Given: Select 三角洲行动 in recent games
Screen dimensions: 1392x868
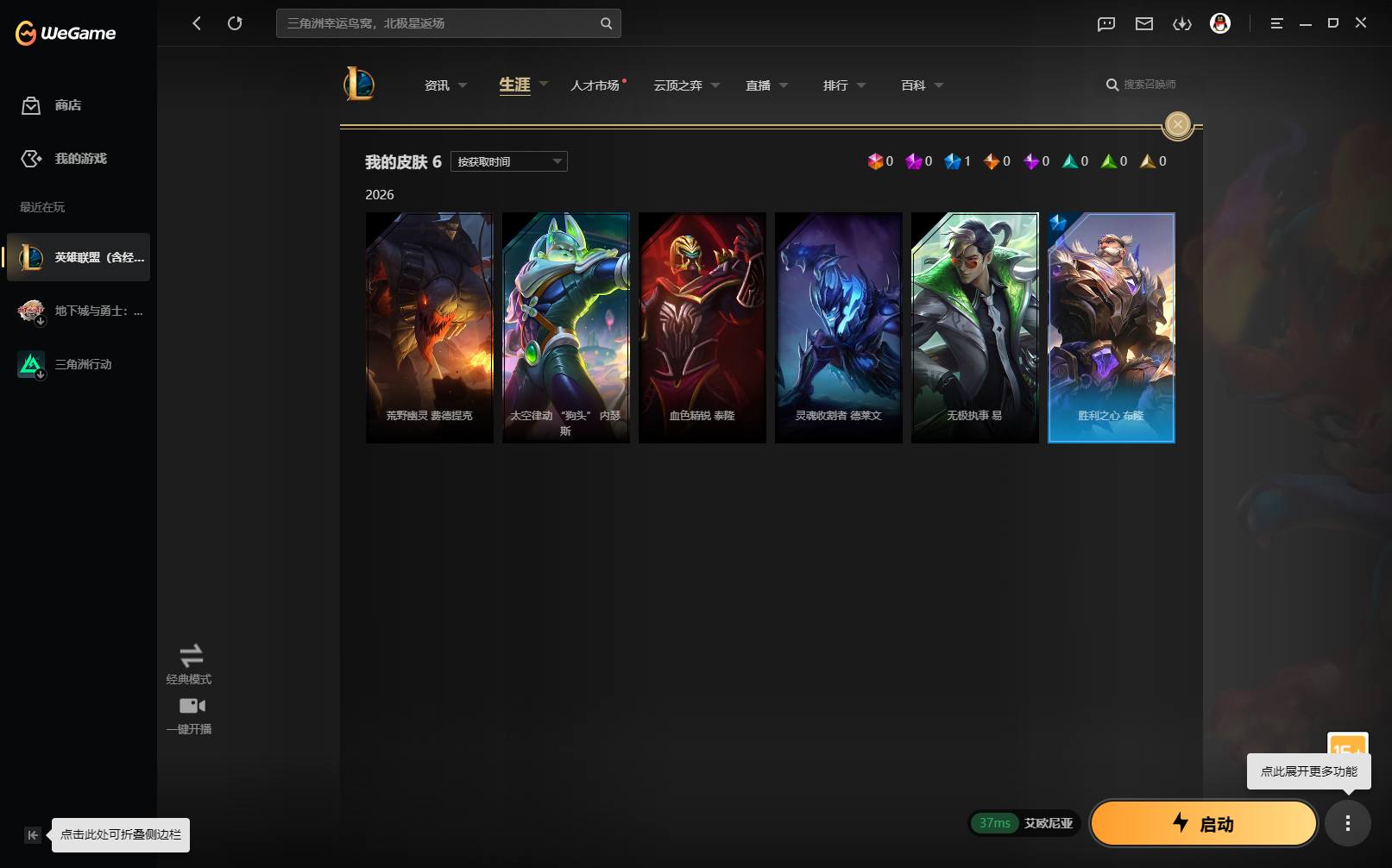Looking at the screenshot, I should pos(79,364).
